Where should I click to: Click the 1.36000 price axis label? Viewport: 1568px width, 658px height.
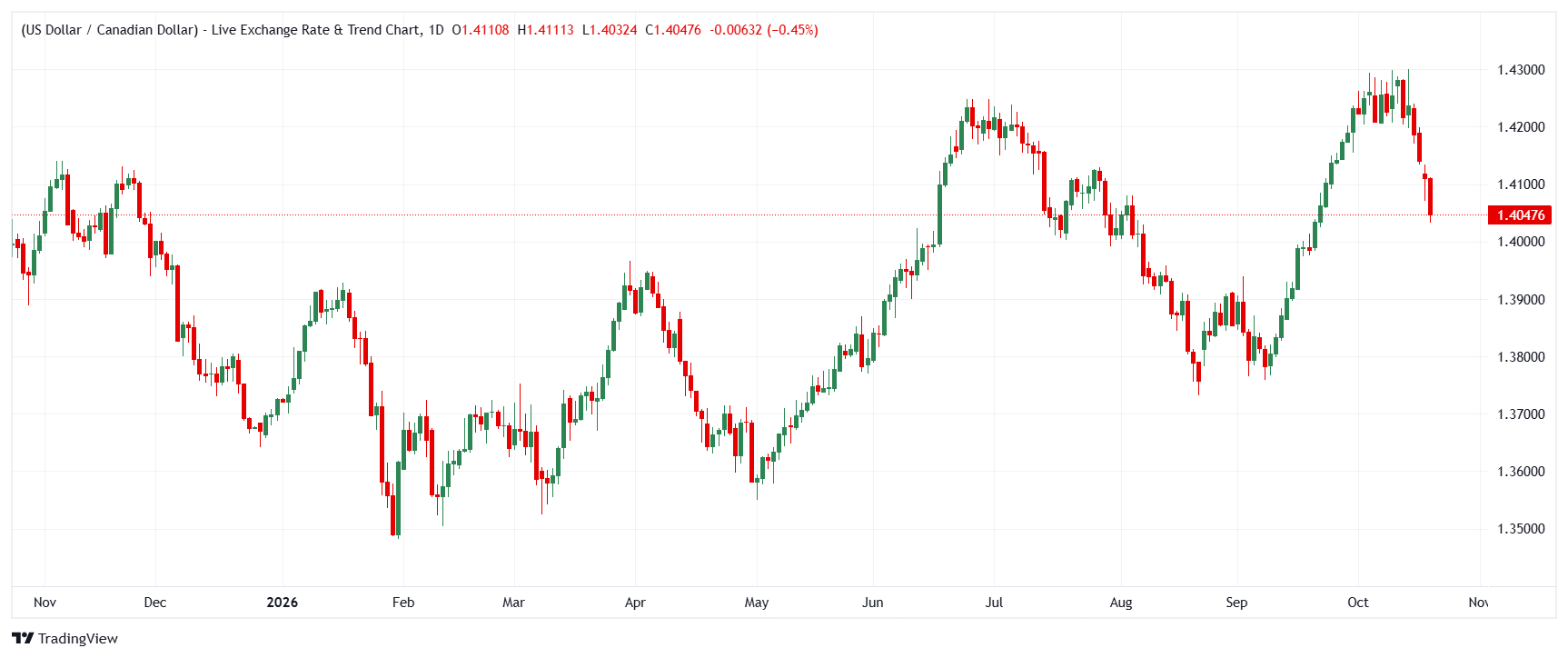click(x=1521, y=472)
